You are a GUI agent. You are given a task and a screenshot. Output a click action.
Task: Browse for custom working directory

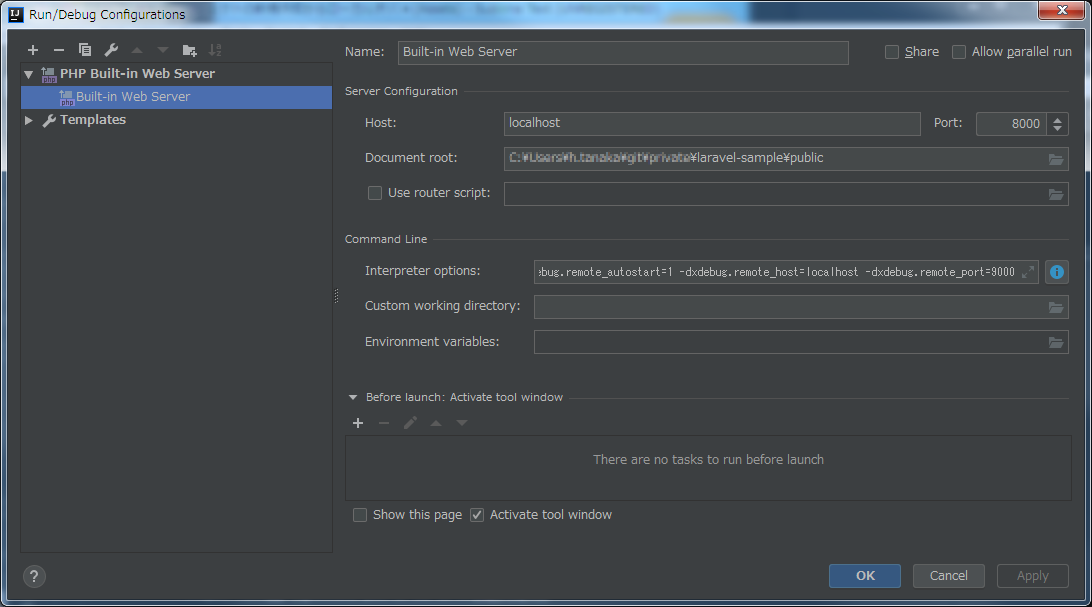[1056, 307]
